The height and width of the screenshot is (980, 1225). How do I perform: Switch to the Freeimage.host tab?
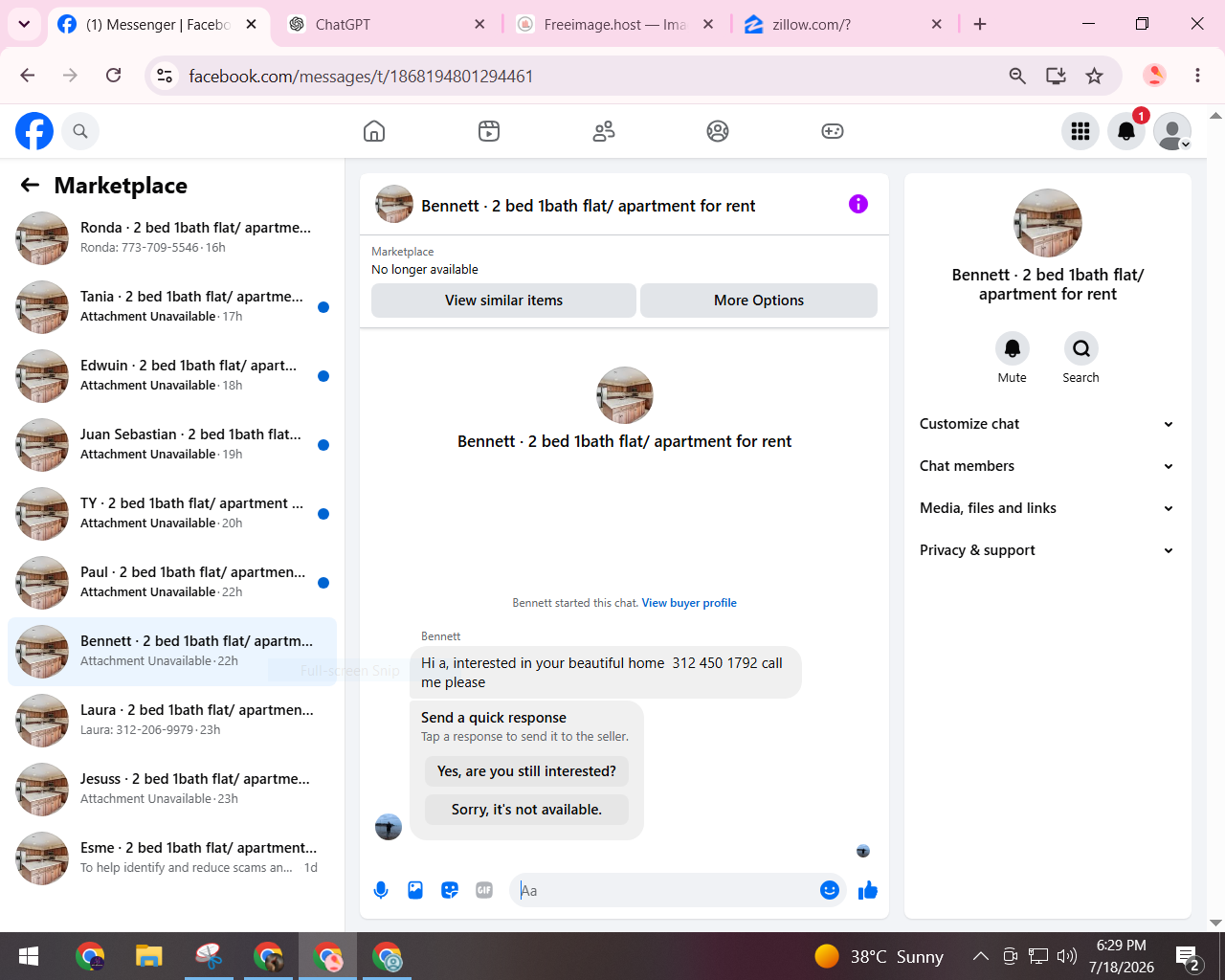pyautogui.click(x=615, y=25)
